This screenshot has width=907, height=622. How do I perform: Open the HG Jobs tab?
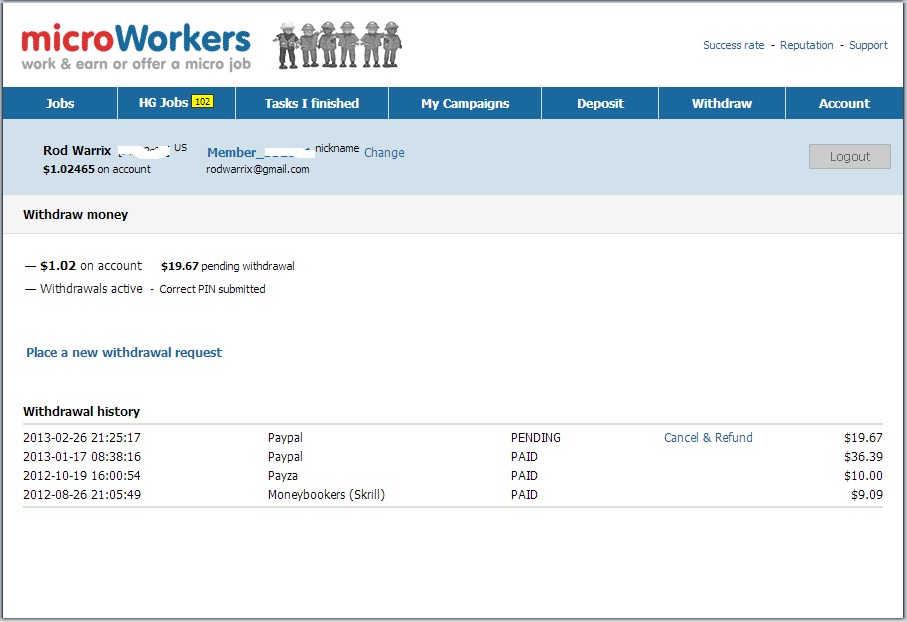(x=176, y=103)
